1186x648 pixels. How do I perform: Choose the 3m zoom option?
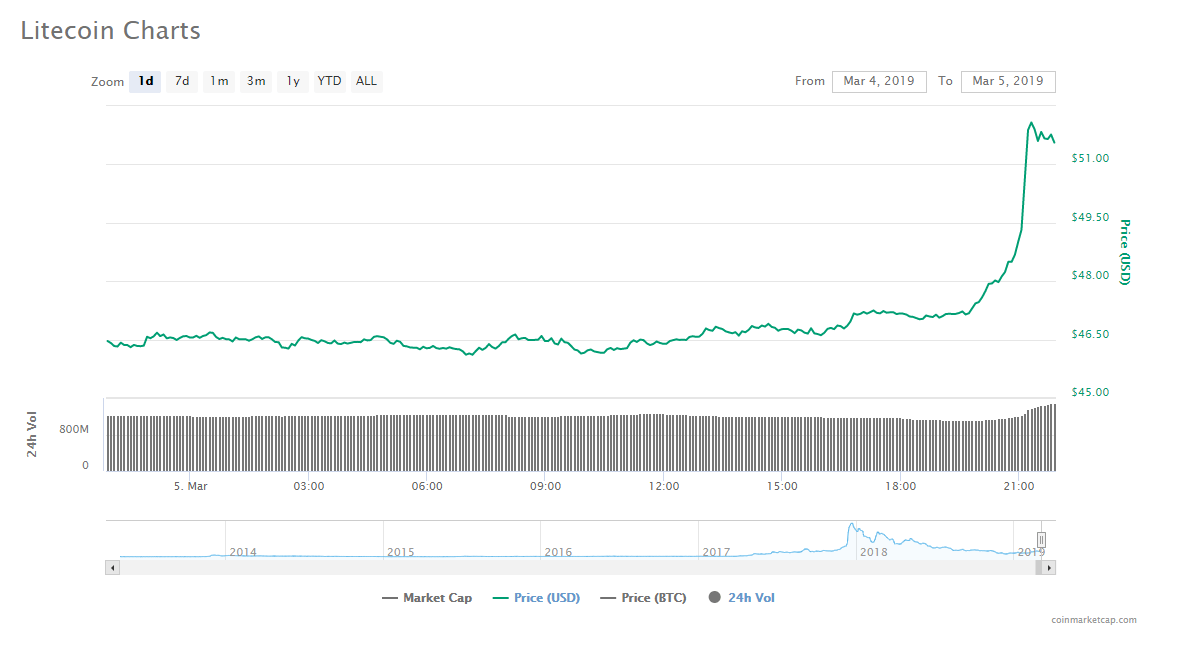(x=256, y=81)
